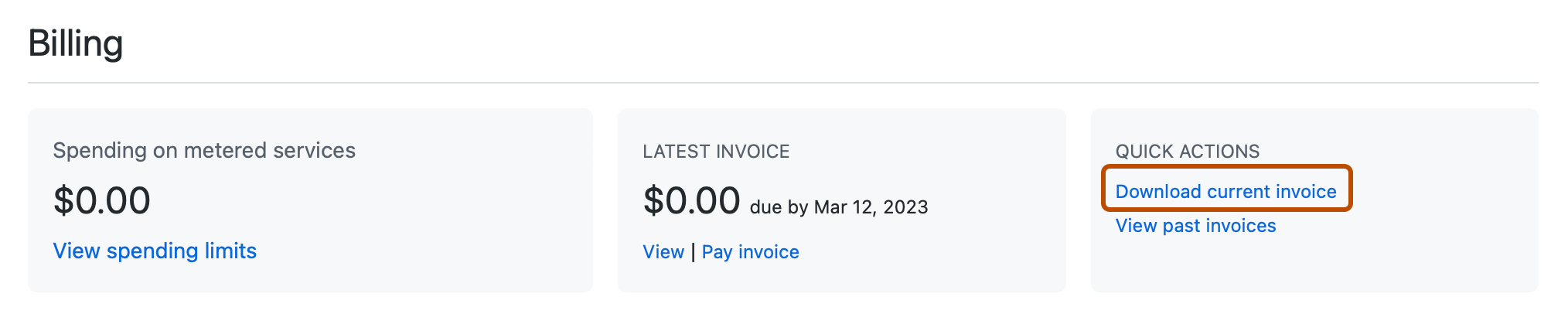Click gap between spending and invoice cards
The width and height of the screenshot is (1568, 314).
click(605, 200)
